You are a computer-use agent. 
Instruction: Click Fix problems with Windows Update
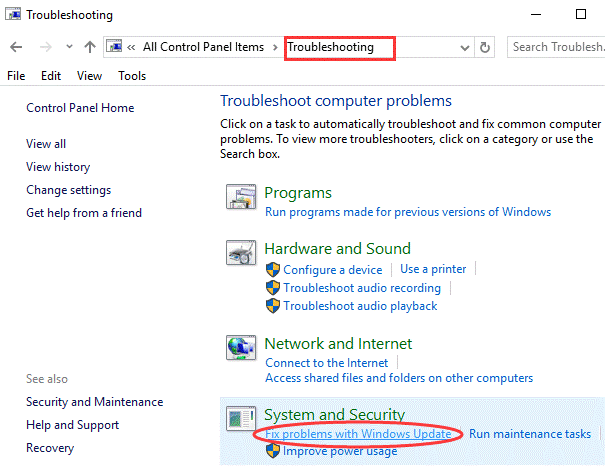(x=358, y=434)
